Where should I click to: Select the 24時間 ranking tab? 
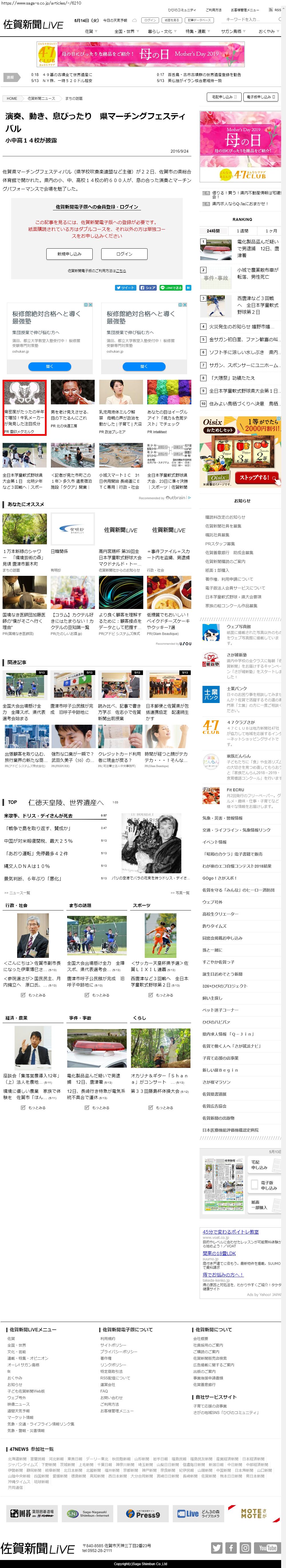(213, 231)
